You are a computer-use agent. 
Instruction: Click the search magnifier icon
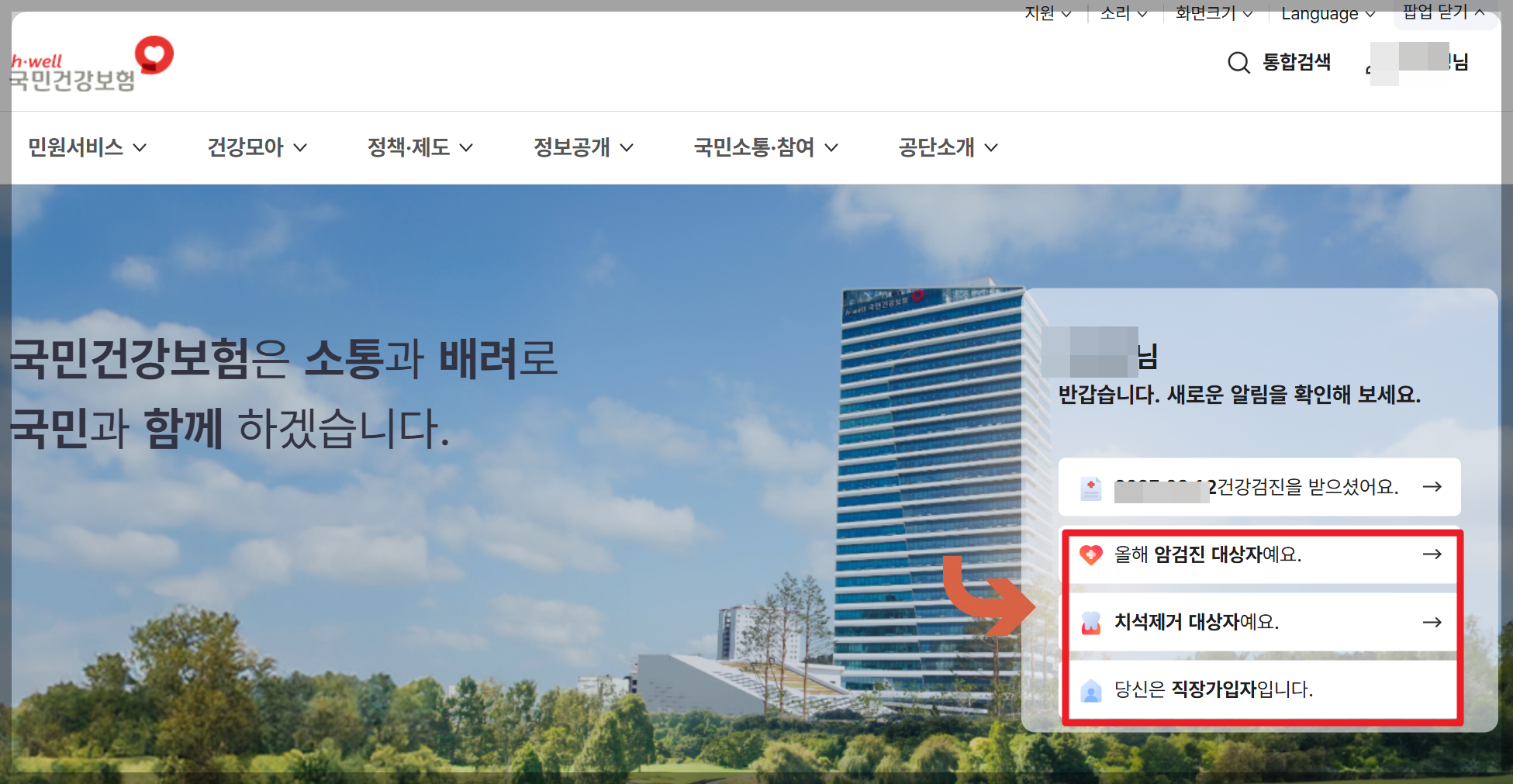tap(1238, 62)
